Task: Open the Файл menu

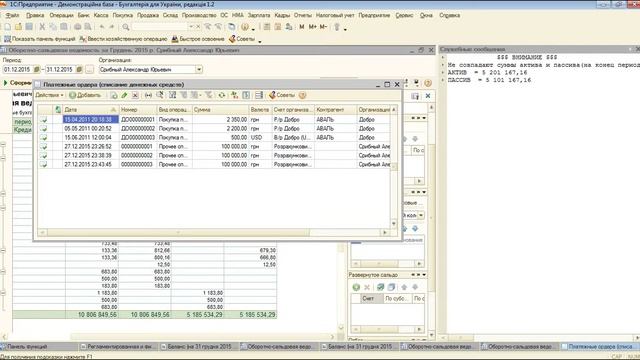Action: 12,15
